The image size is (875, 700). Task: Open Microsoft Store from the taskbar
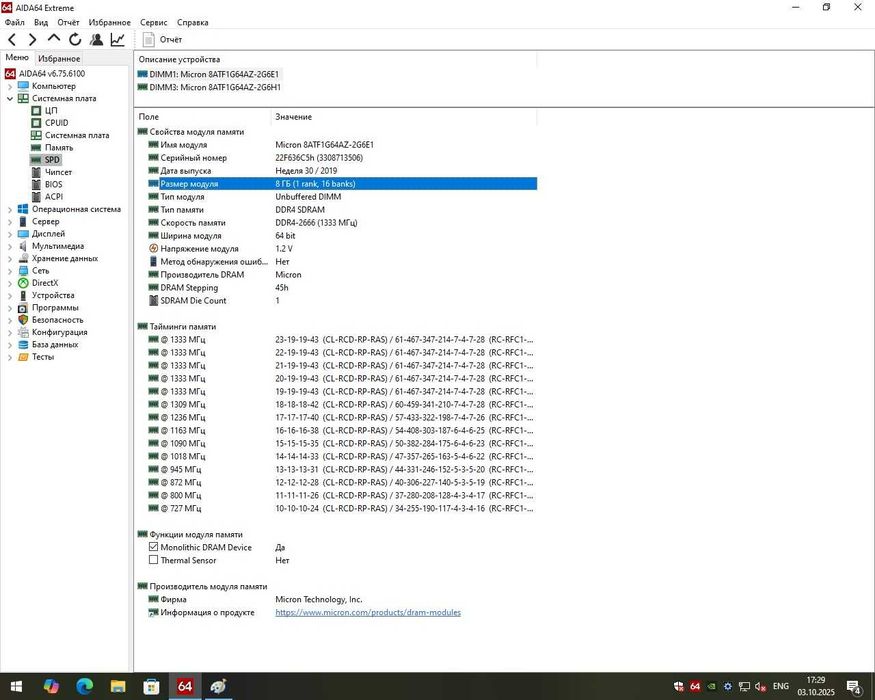(151, 686)
